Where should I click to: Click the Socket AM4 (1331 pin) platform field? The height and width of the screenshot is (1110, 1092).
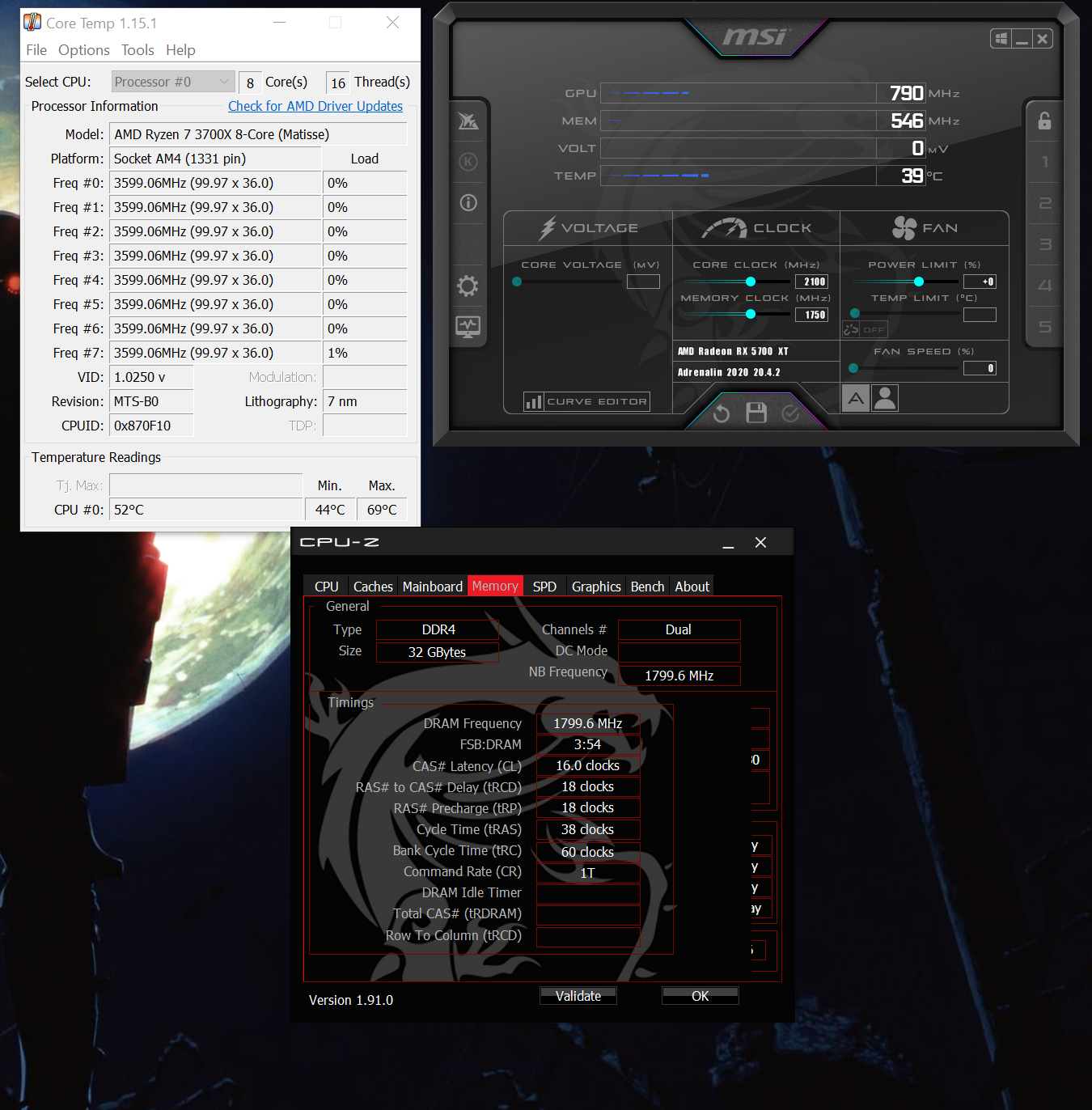(215, 159)
